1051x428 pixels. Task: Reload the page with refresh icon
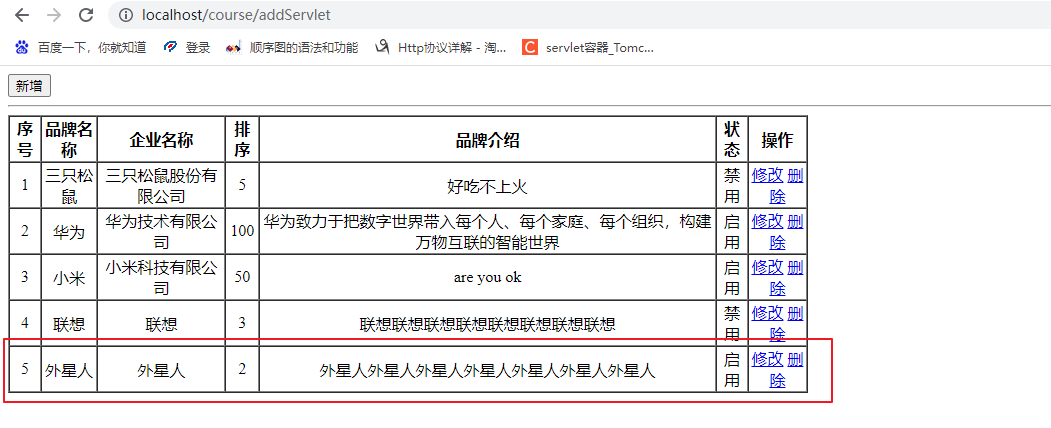click(x=86, y=15)
